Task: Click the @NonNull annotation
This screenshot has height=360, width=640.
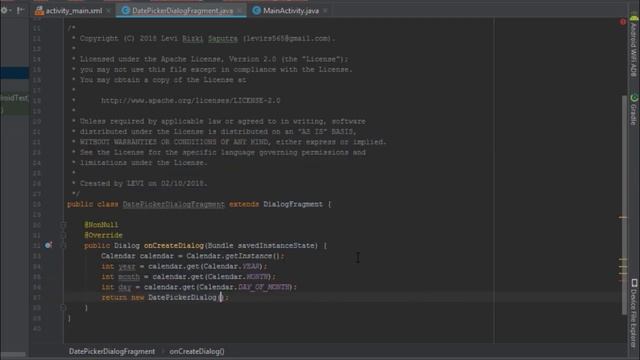Action: (x=101, y=225)
